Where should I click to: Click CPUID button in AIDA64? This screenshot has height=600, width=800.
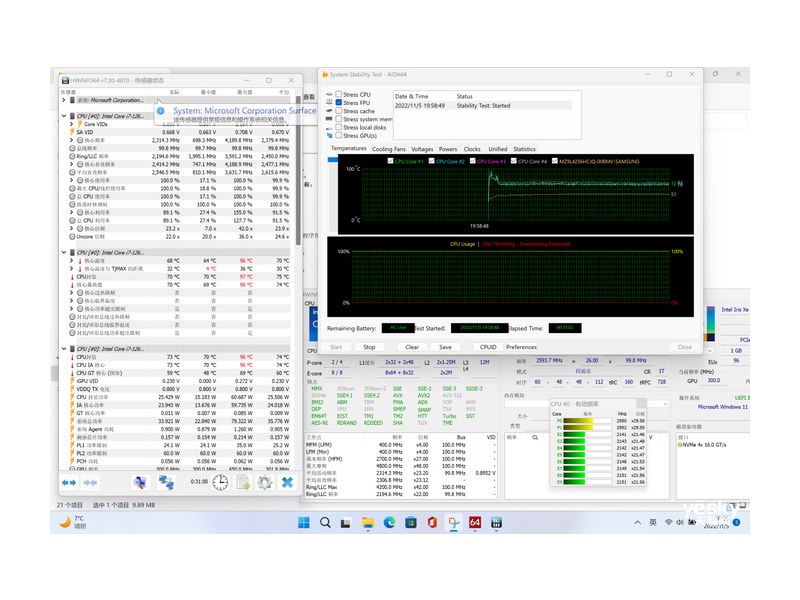tap(488, 347)
